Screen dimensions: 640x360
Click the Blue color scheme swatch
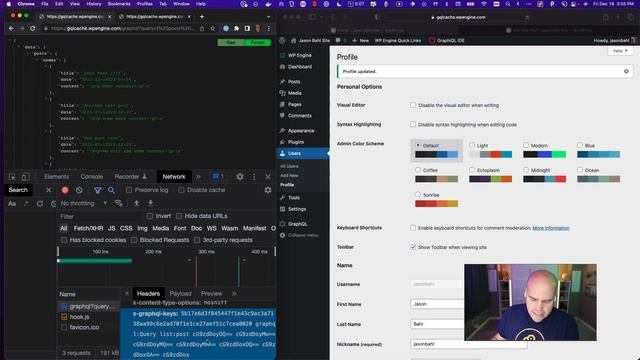[598, 154]
